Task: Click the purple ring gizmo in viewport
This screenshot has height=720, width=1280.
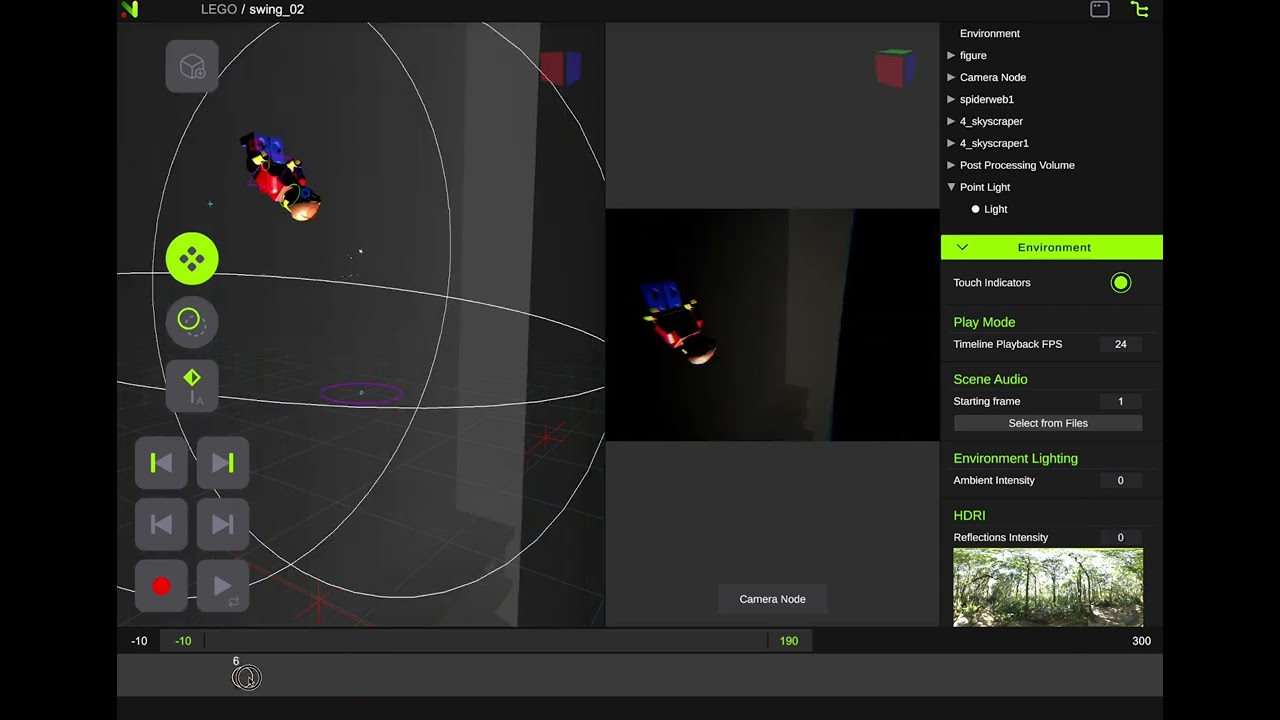Action: 361,393
